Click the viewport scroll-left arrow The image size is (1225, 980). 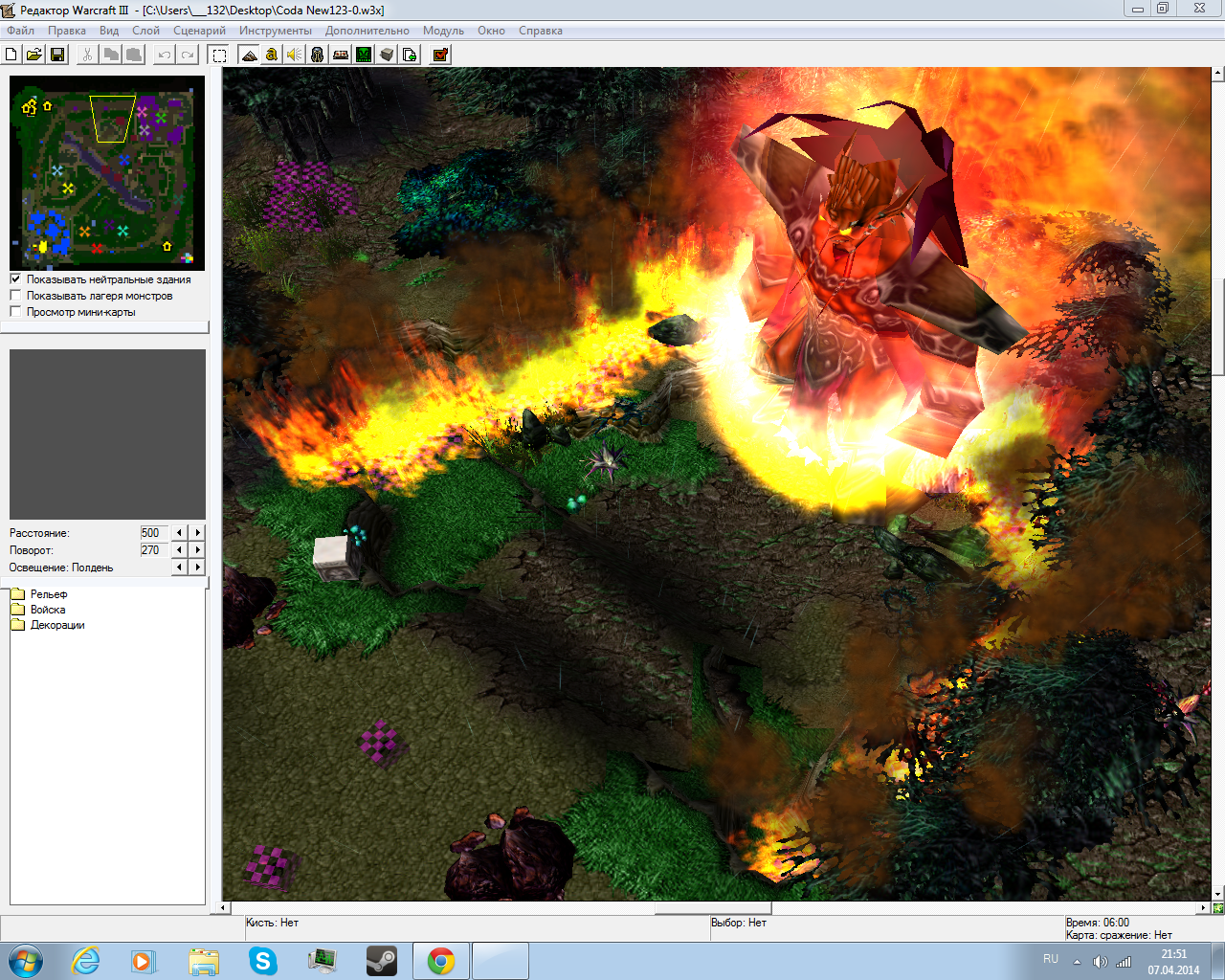[x=225, y=907]
